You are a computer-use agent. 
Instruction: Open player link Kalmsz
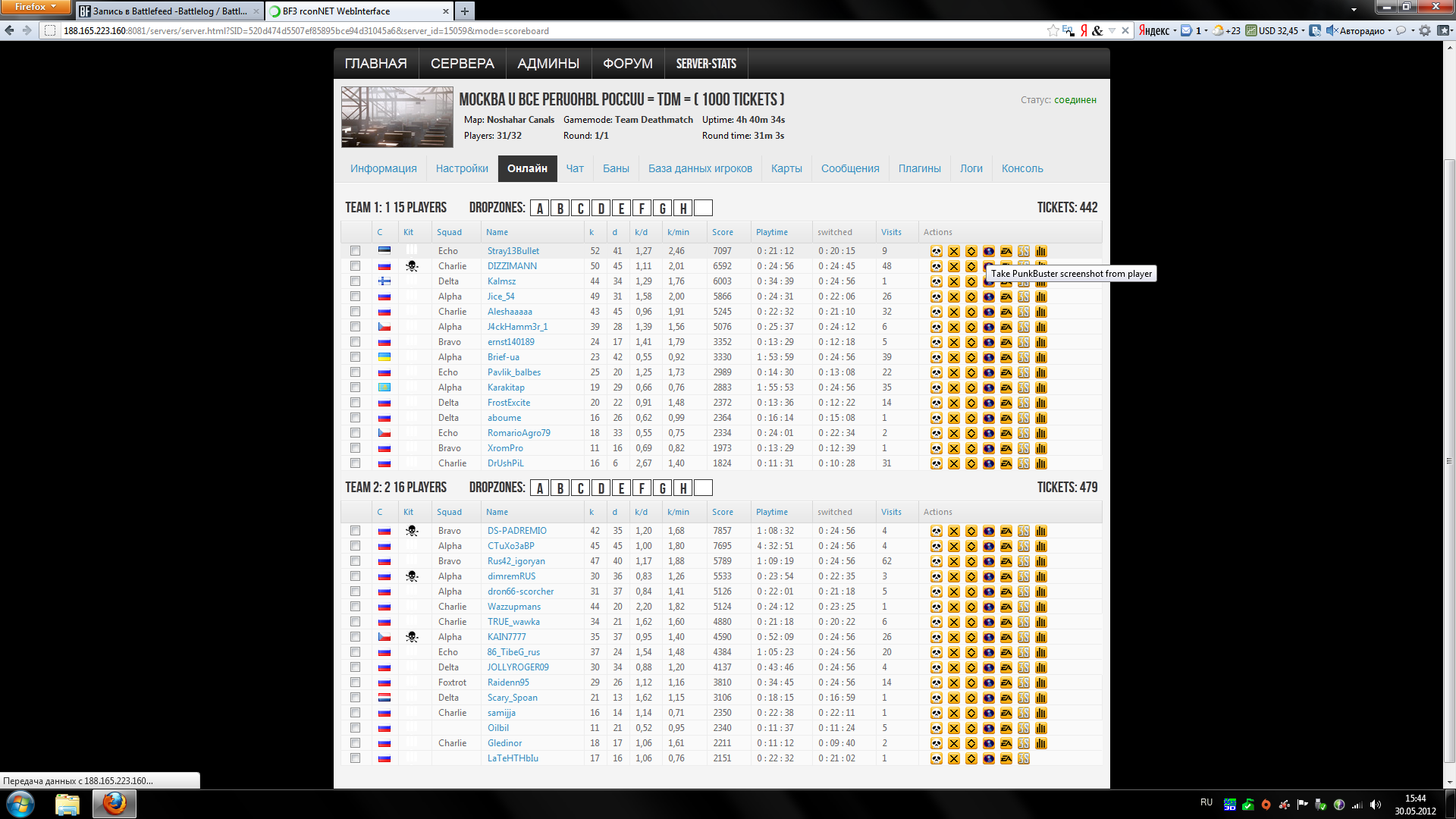501,281
